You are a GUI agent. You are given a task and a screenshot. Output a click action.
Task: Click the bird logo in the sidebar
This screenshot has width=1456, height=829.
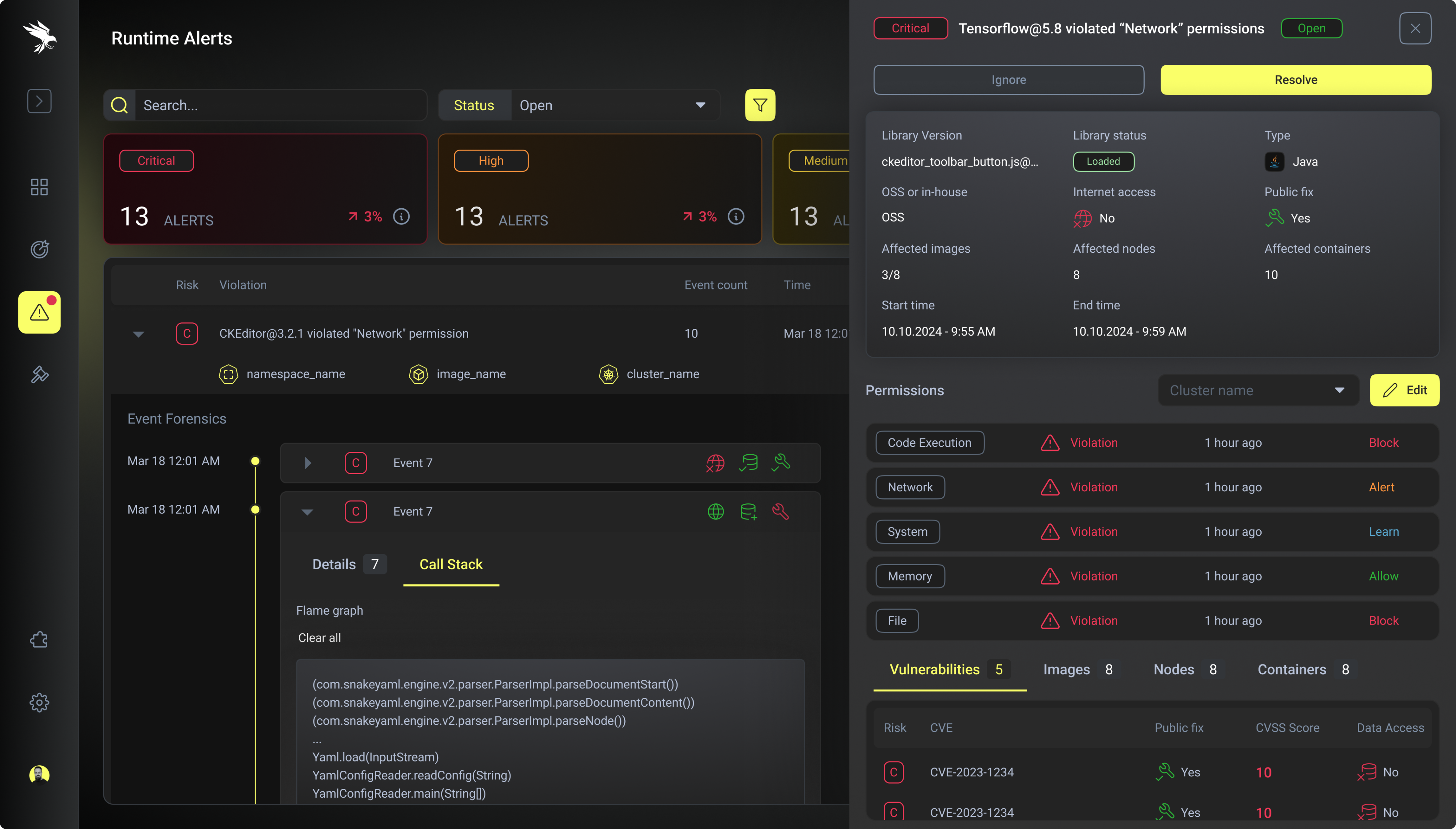click(x=39, y=37)
